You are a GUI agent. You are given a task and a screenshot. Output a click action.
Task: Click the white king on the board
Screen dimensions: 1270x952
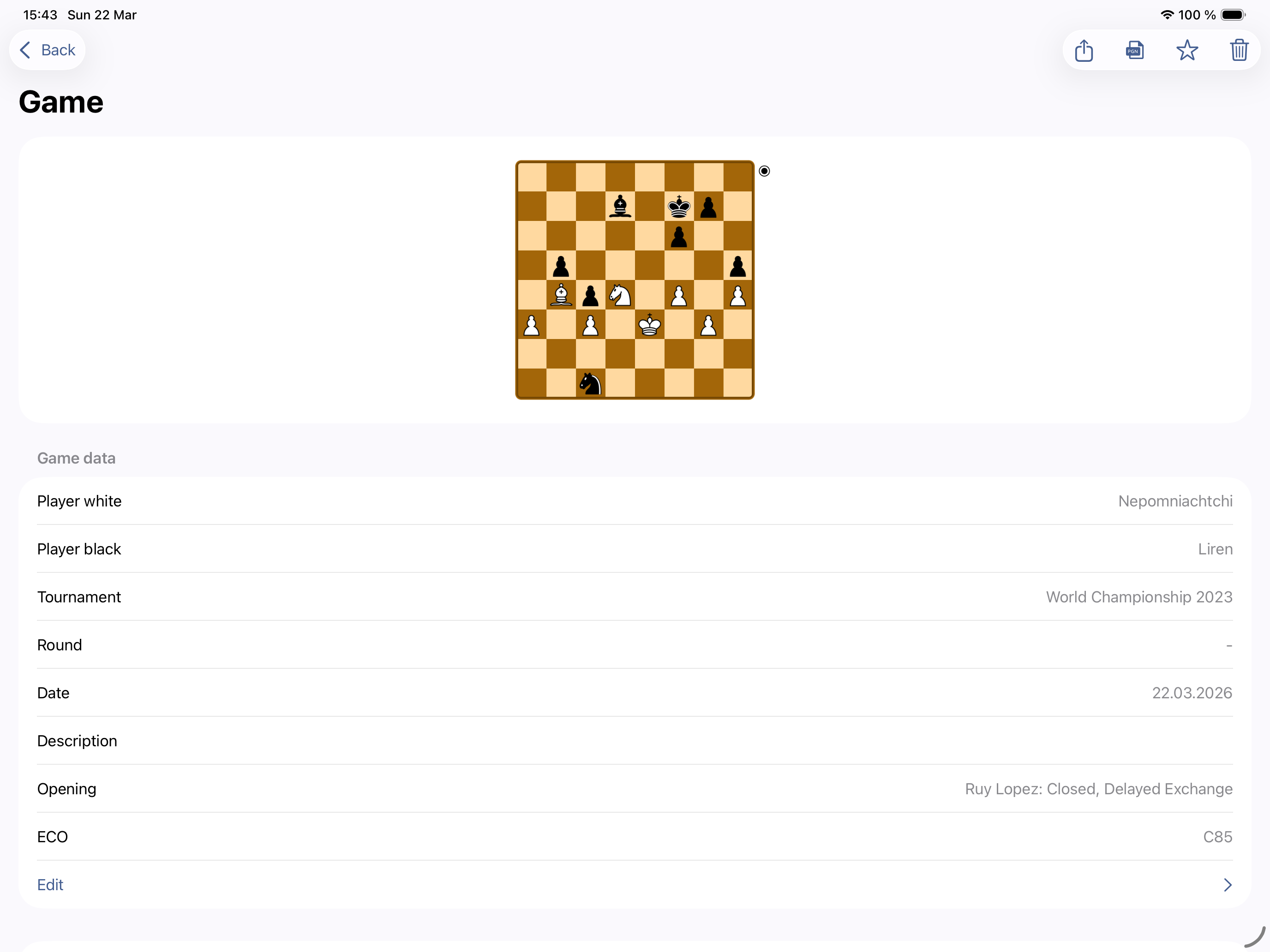coord(649,325)
